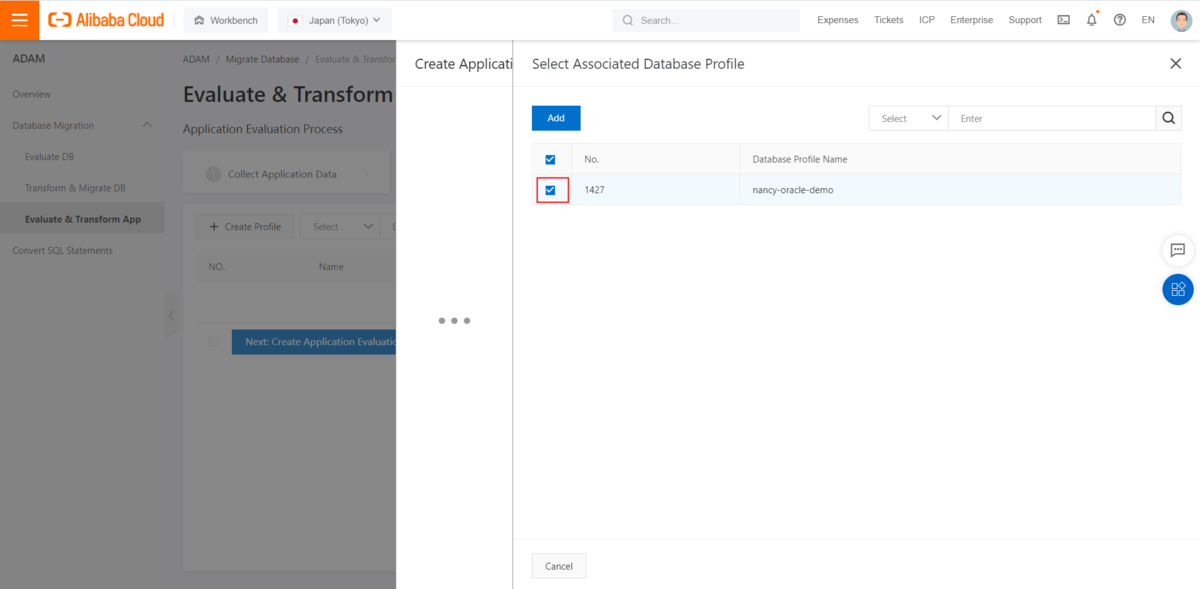Select Evaluate & Transform App sidebar item

coord(82,219)
